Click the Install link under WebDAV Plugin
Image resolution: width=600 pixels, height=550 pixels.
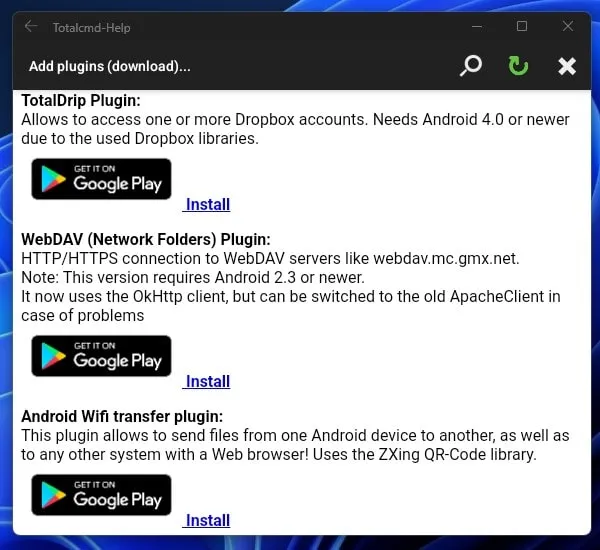(x=207, y=382)
